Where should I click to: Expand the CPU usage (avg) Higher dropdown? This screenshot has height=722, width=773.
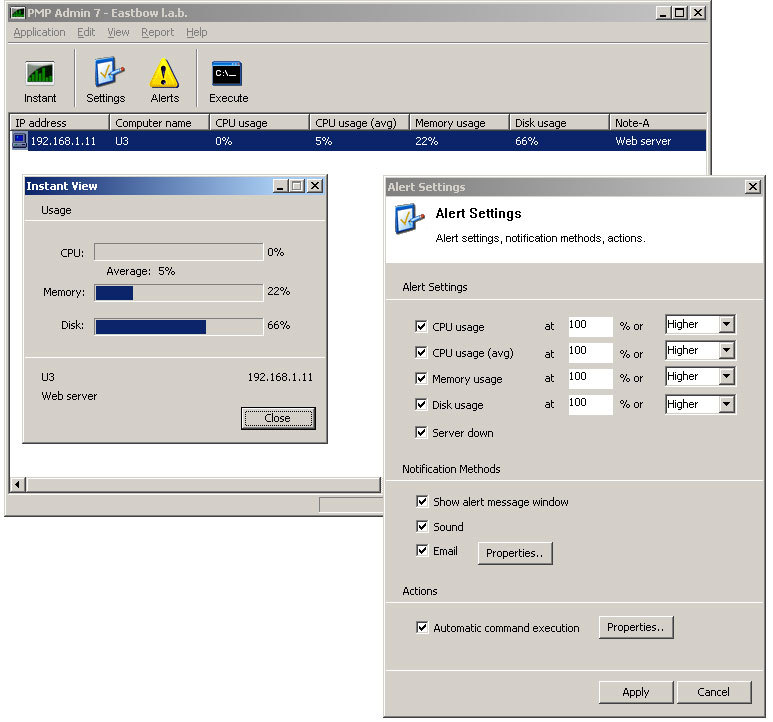(726, 350)
